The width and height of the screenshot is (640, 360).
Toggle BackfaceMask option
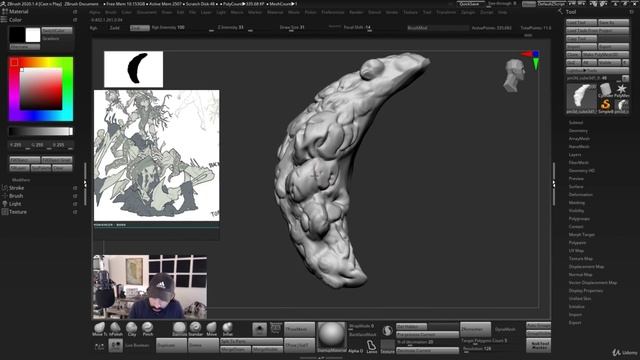tap(363, 334)
